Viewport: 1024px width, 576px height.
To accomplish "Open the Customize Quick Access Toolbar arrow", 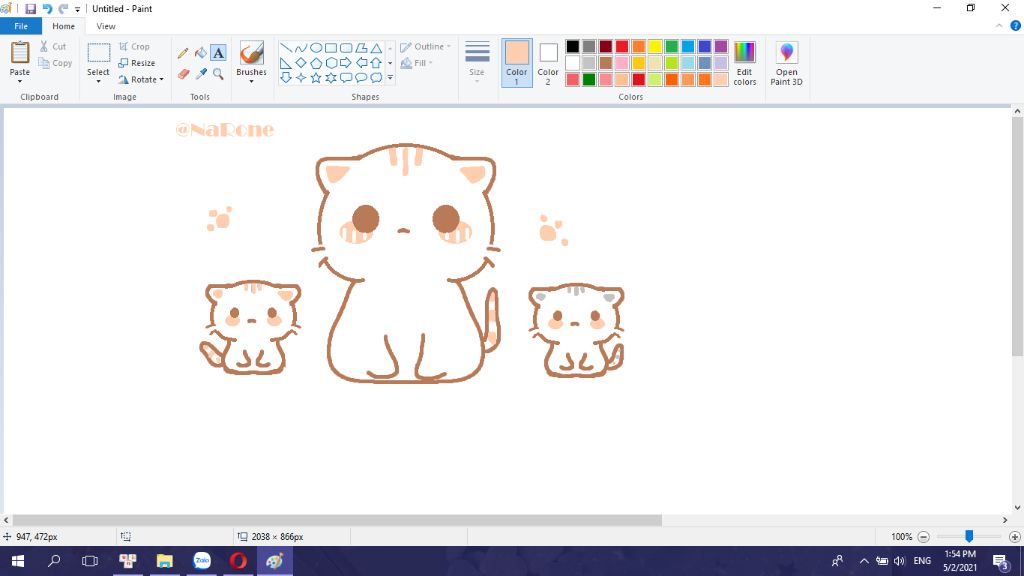I will tap(78, 9).
